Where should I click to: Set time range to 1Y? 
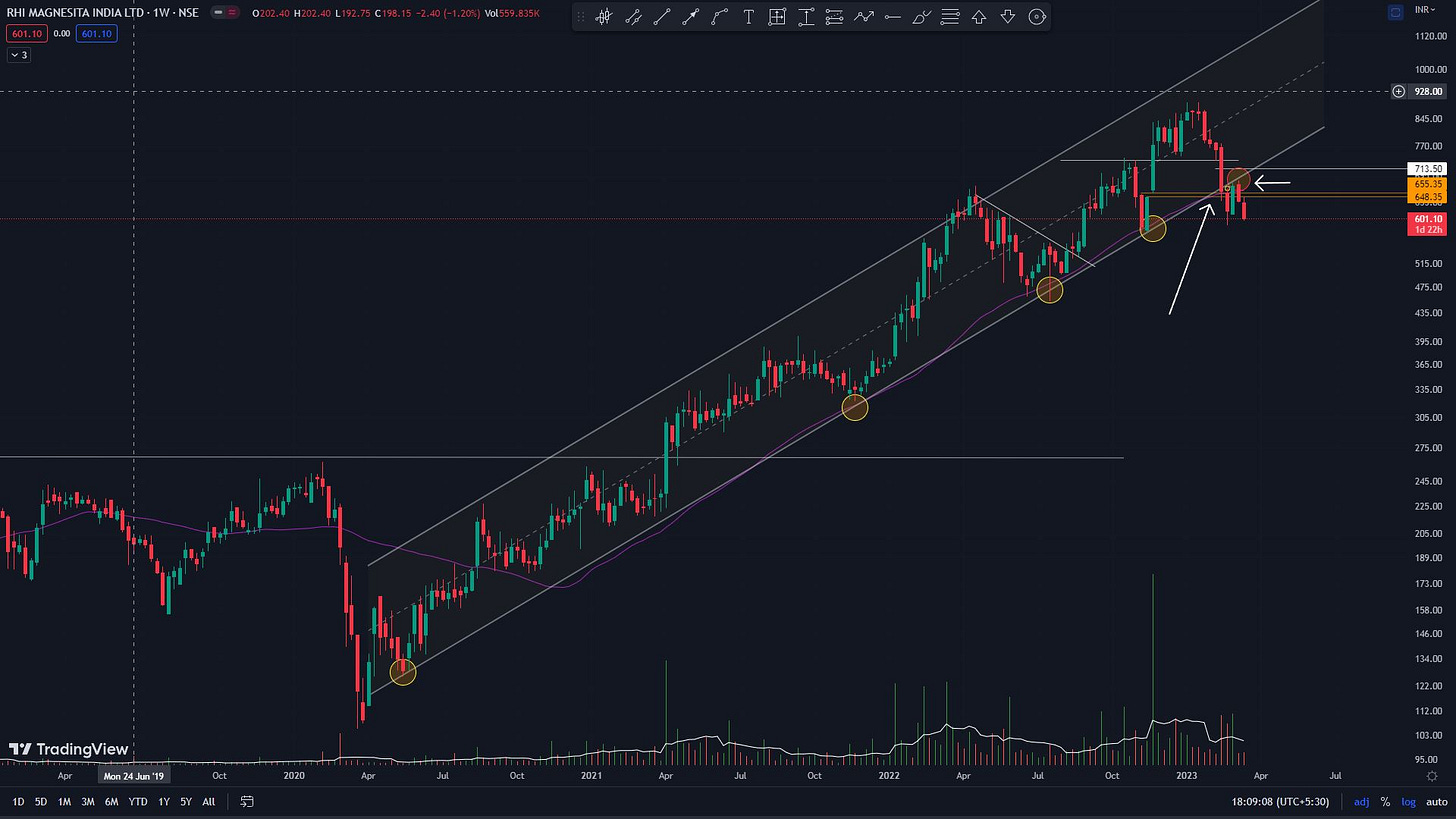164,801
